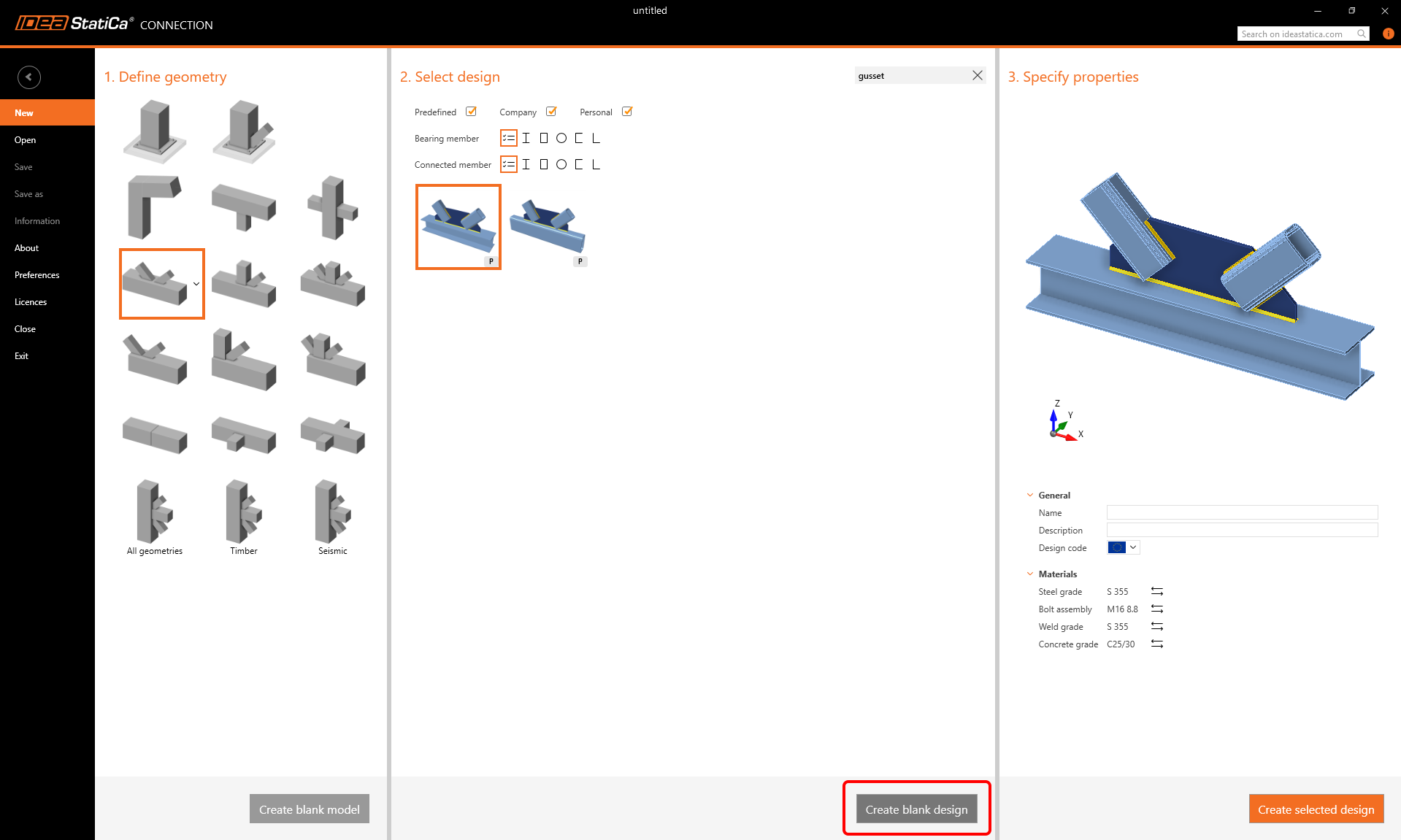The width and height of the screenshot is (1401, 840).
Task: Click the Create blank design button
Action: [917, 809]
